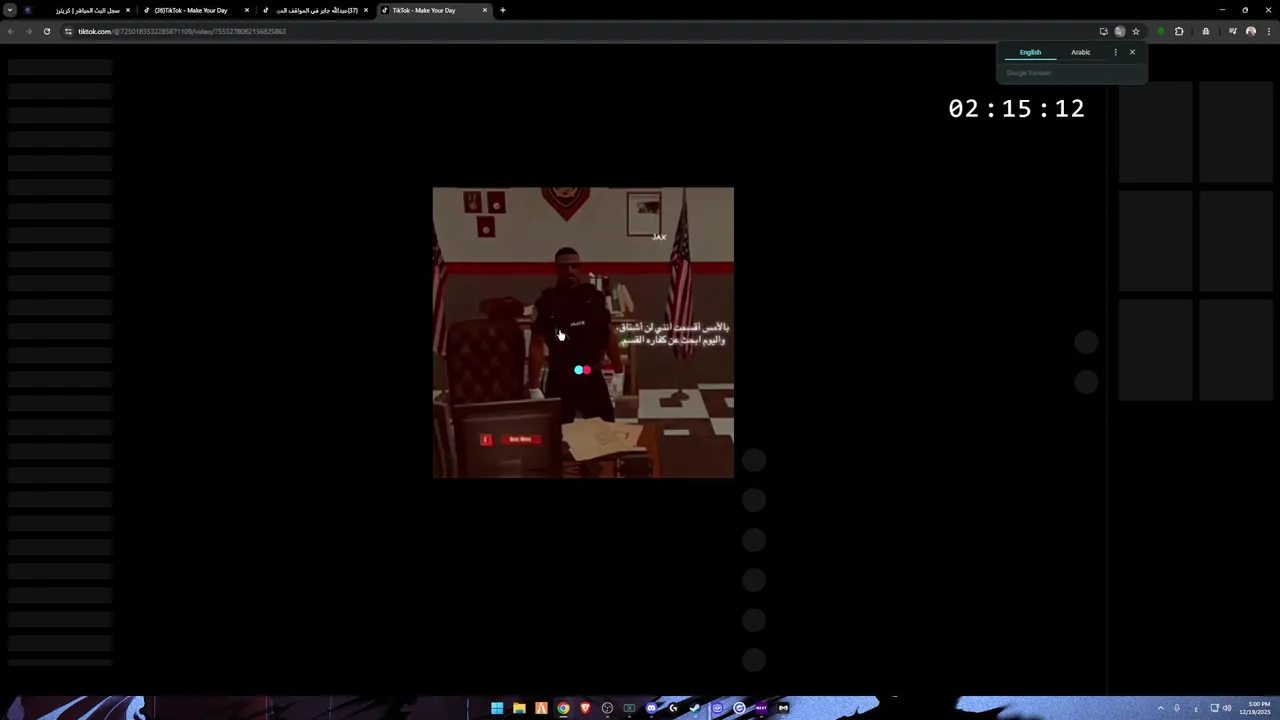Viewport: 1280px width, 720px height.
Task: View site information for tiktok.com
Action: tap(69, 31)
